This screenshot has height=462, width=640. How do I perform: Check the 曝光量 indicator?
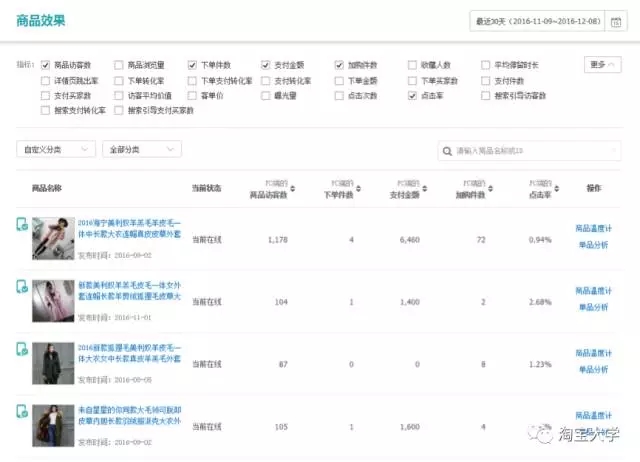(266, 96)
